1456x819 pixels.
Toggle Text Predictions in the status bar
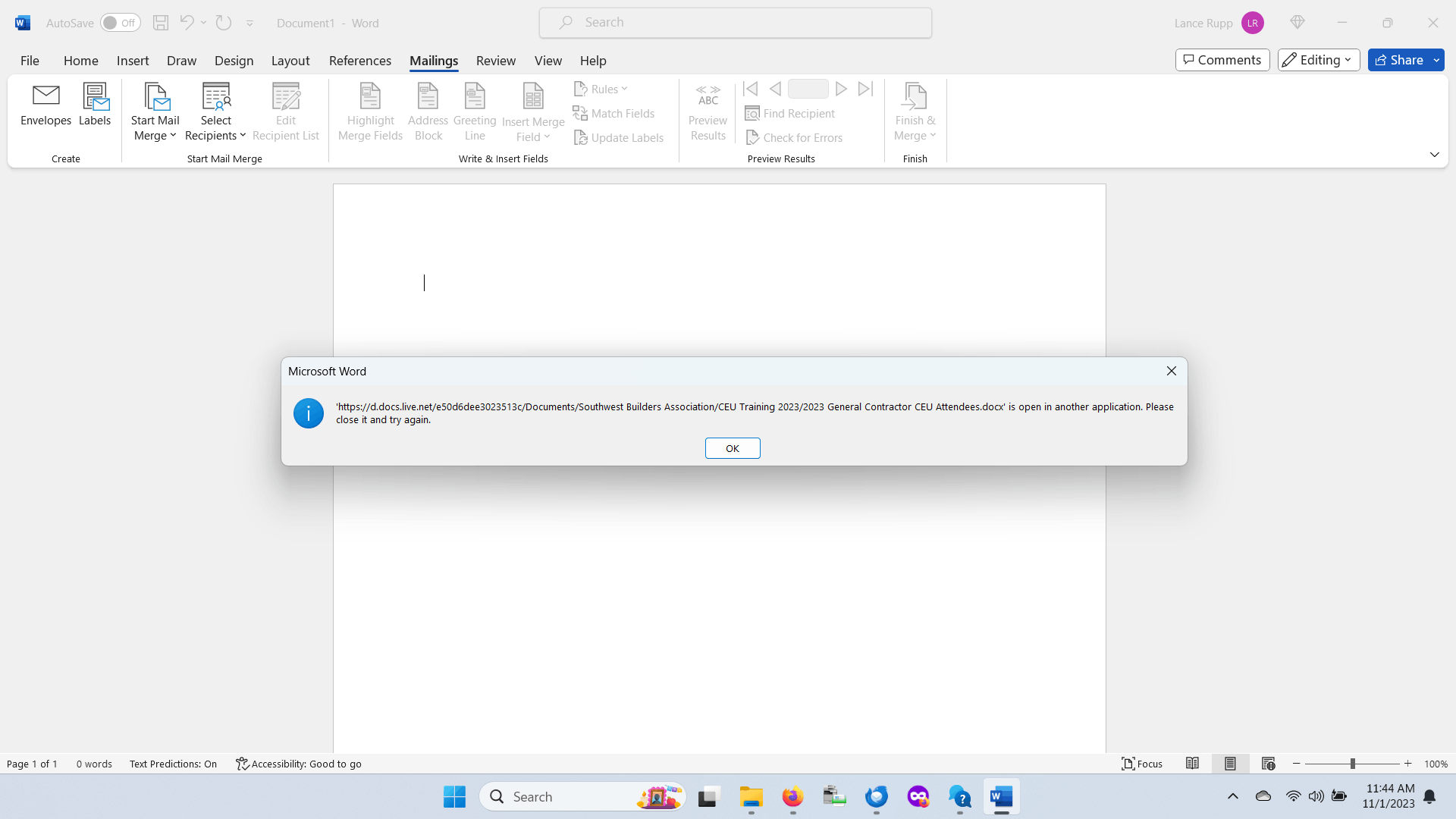click(173, 764)
